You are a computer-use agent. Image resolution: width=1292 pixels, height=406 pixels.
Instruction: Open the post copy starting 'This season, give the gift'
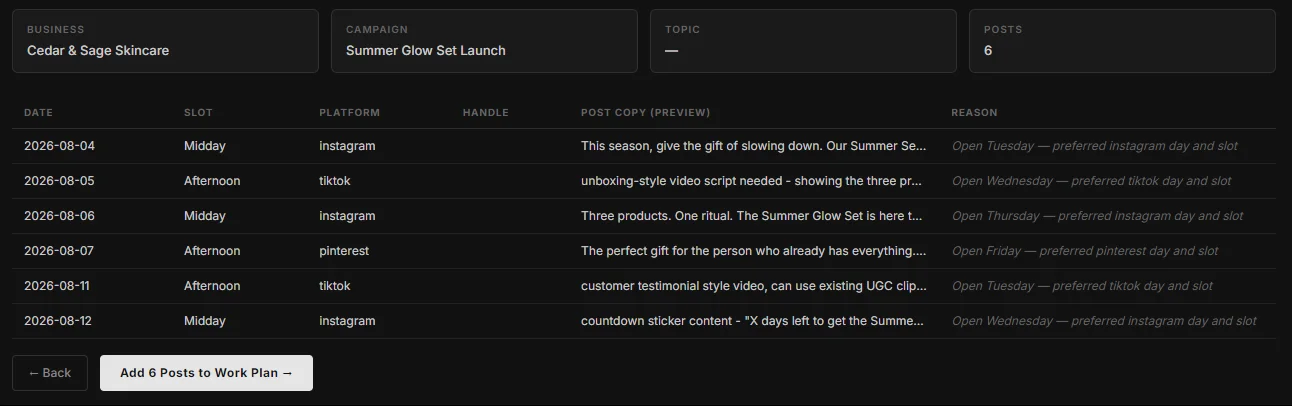[x=754, y=146]
